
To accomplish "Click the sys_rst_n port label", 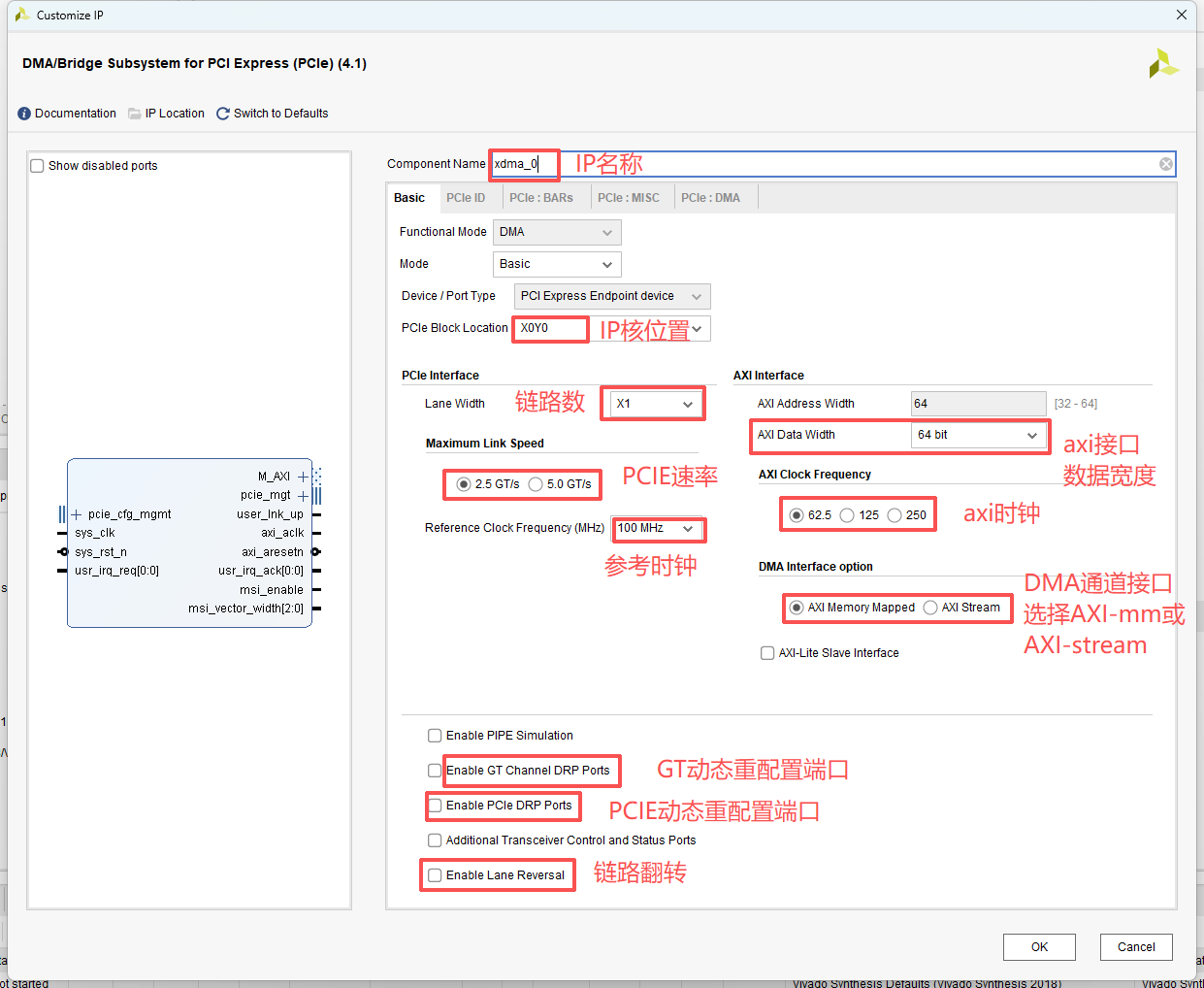I will click(x=101, y=552).
